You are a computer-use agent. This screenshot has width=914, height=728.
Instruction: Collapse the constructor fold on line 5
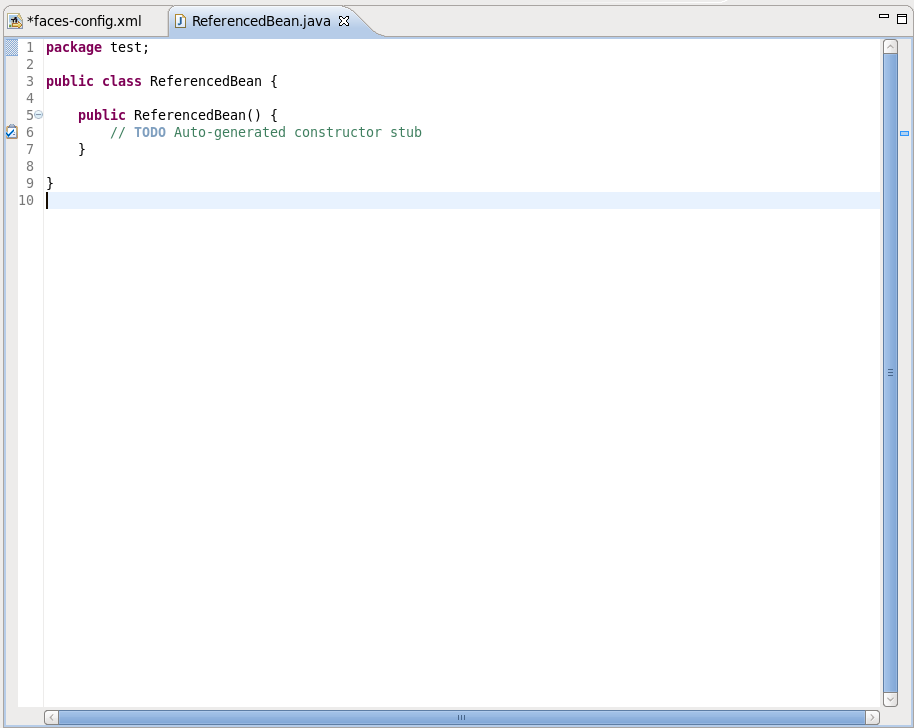click(38, 114)
